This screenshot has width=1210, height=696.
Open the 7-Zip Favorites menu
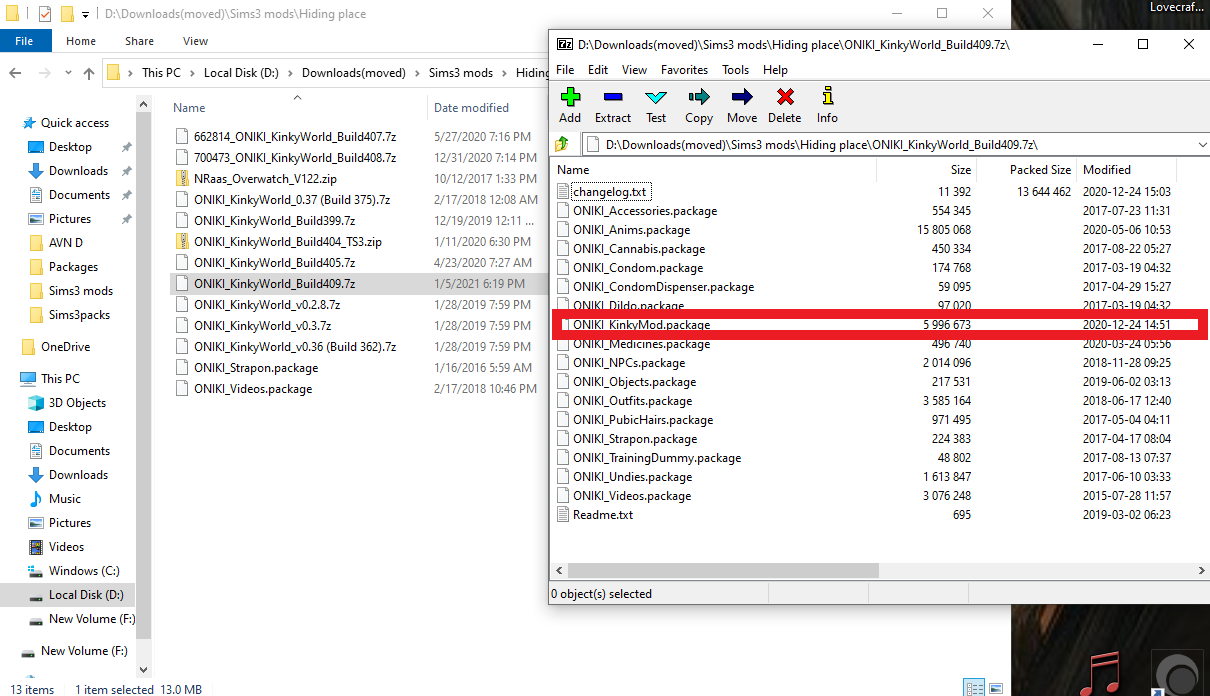(684, 70)
